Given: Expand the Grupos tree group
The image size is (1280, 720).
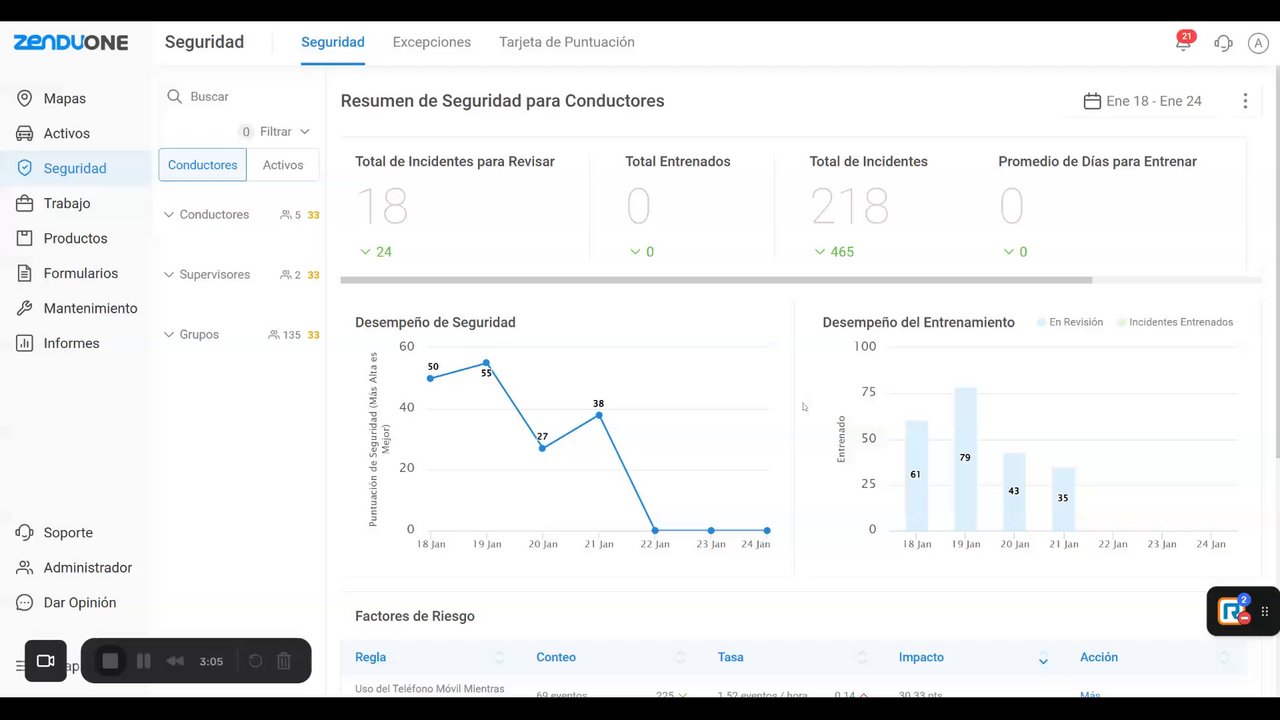Looking at the screenshot, I should click(169, 335).
